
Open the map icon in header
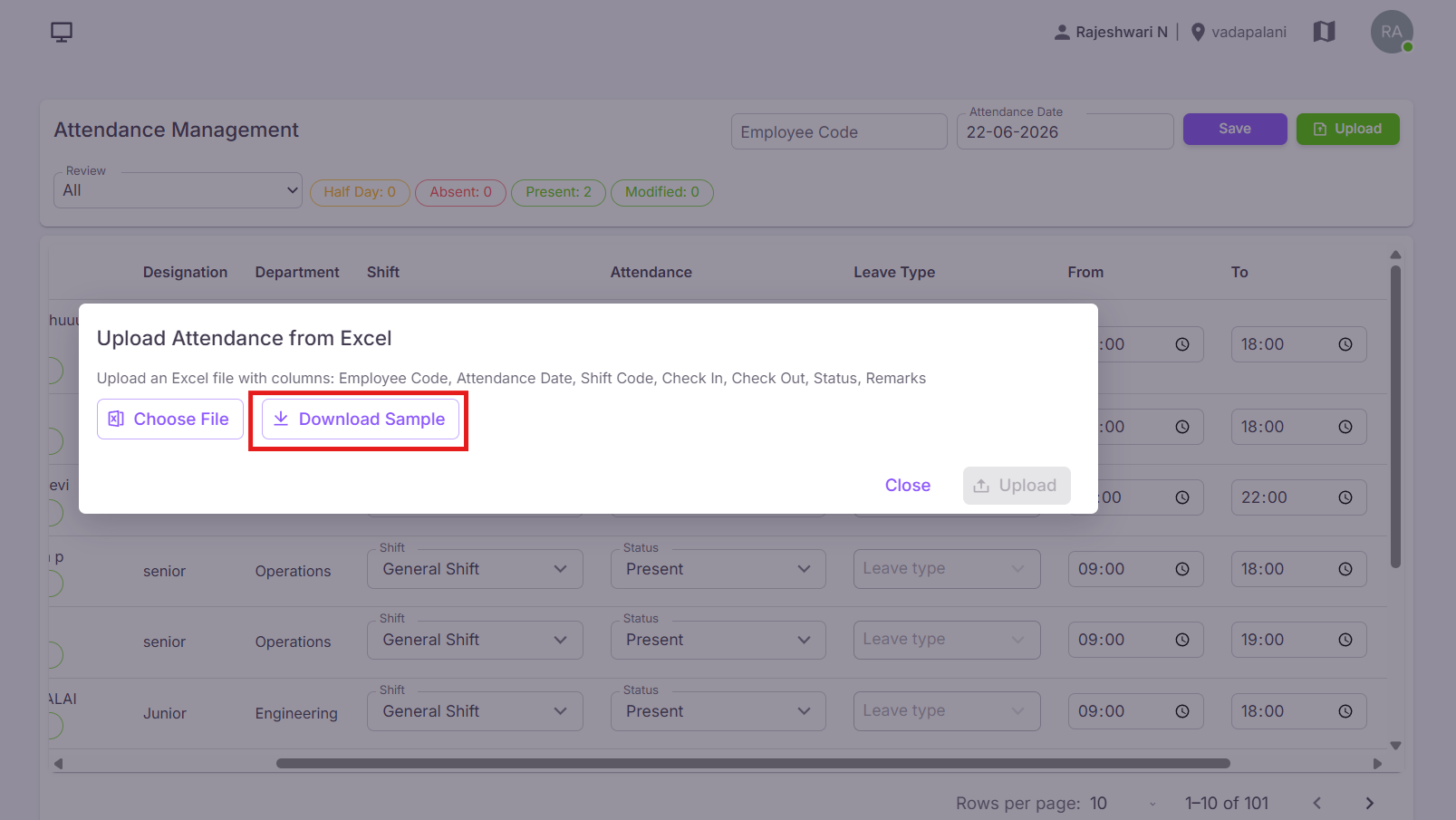(x=1324, y=32)
